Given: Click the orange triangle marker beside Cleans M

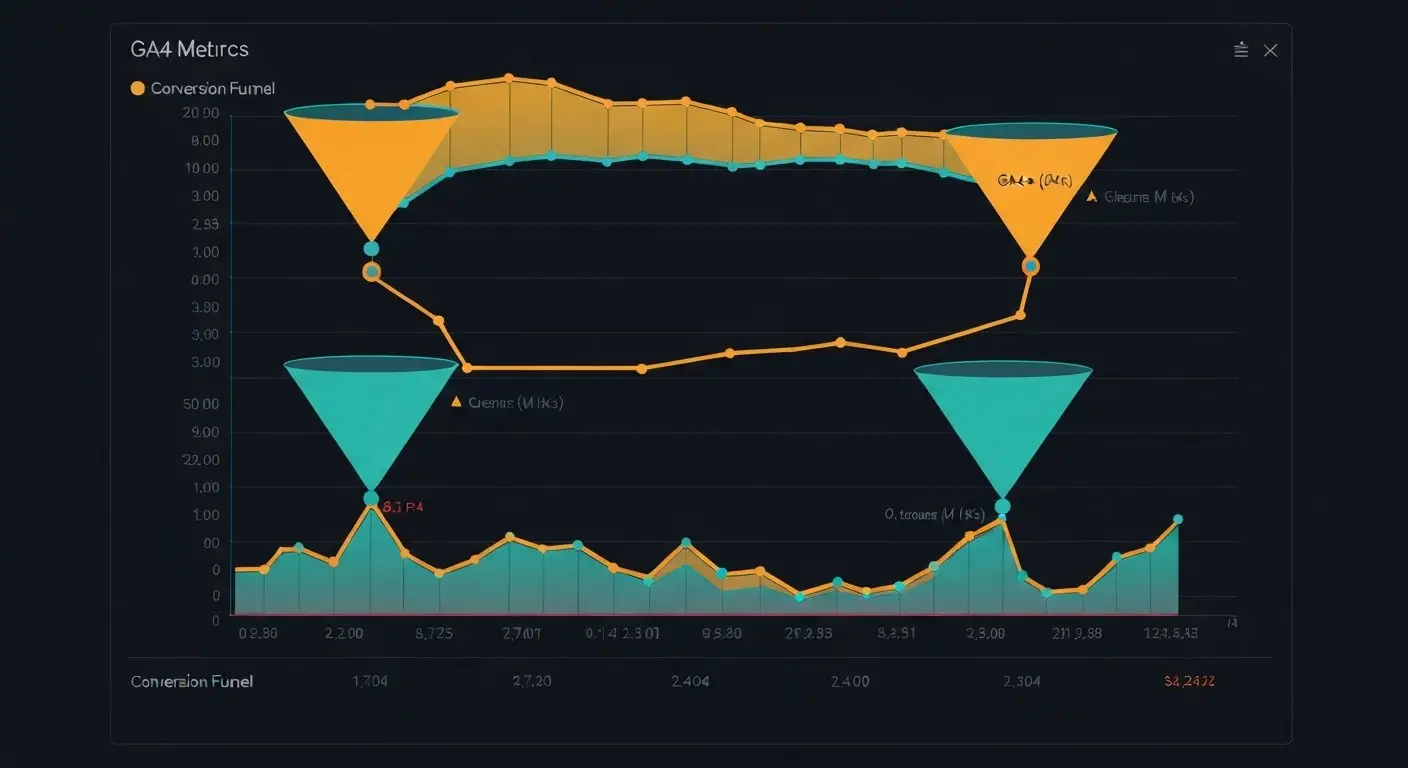Looking at the screenshot, I should point(1092,197).
